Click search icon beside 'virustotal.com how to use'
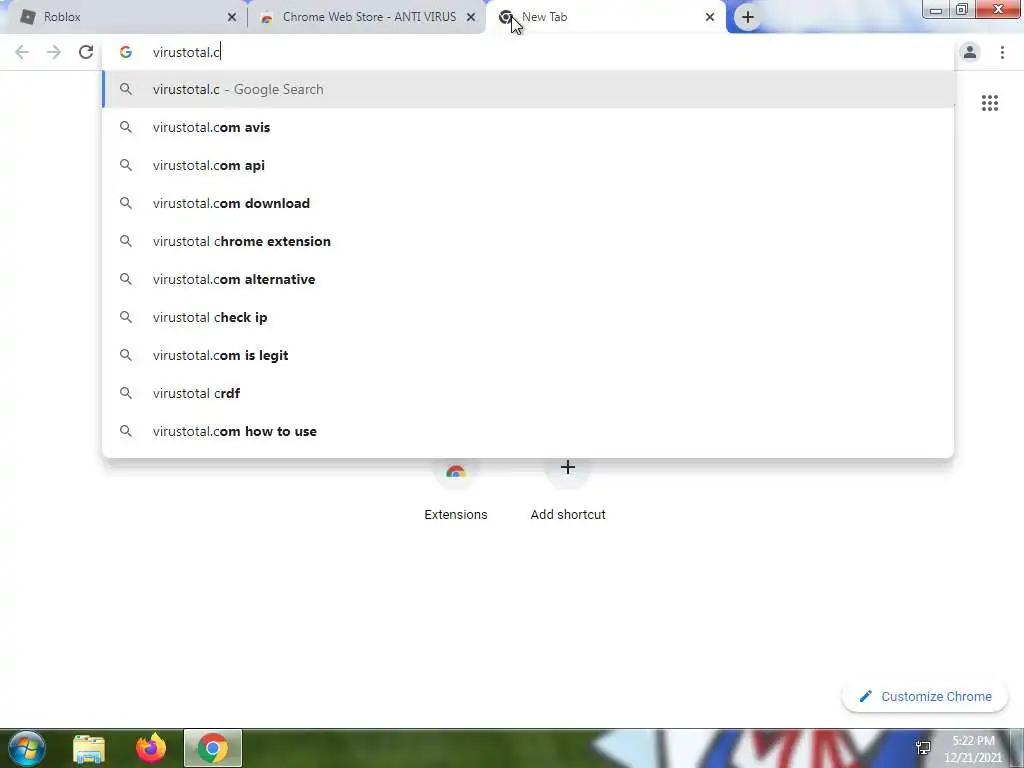 [x=125, y=431]
